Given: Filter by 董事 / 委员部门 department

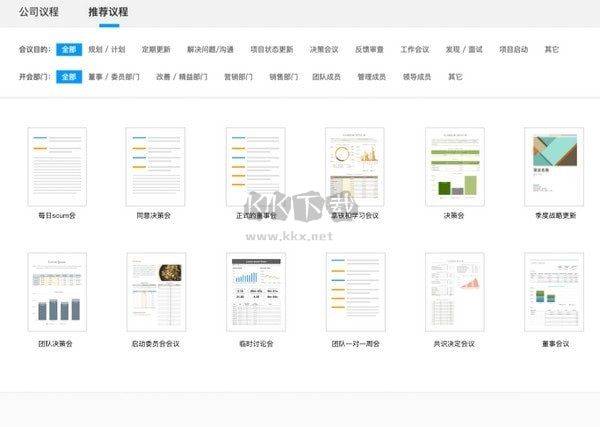Looking at the screenshot, I should [113, 76].
